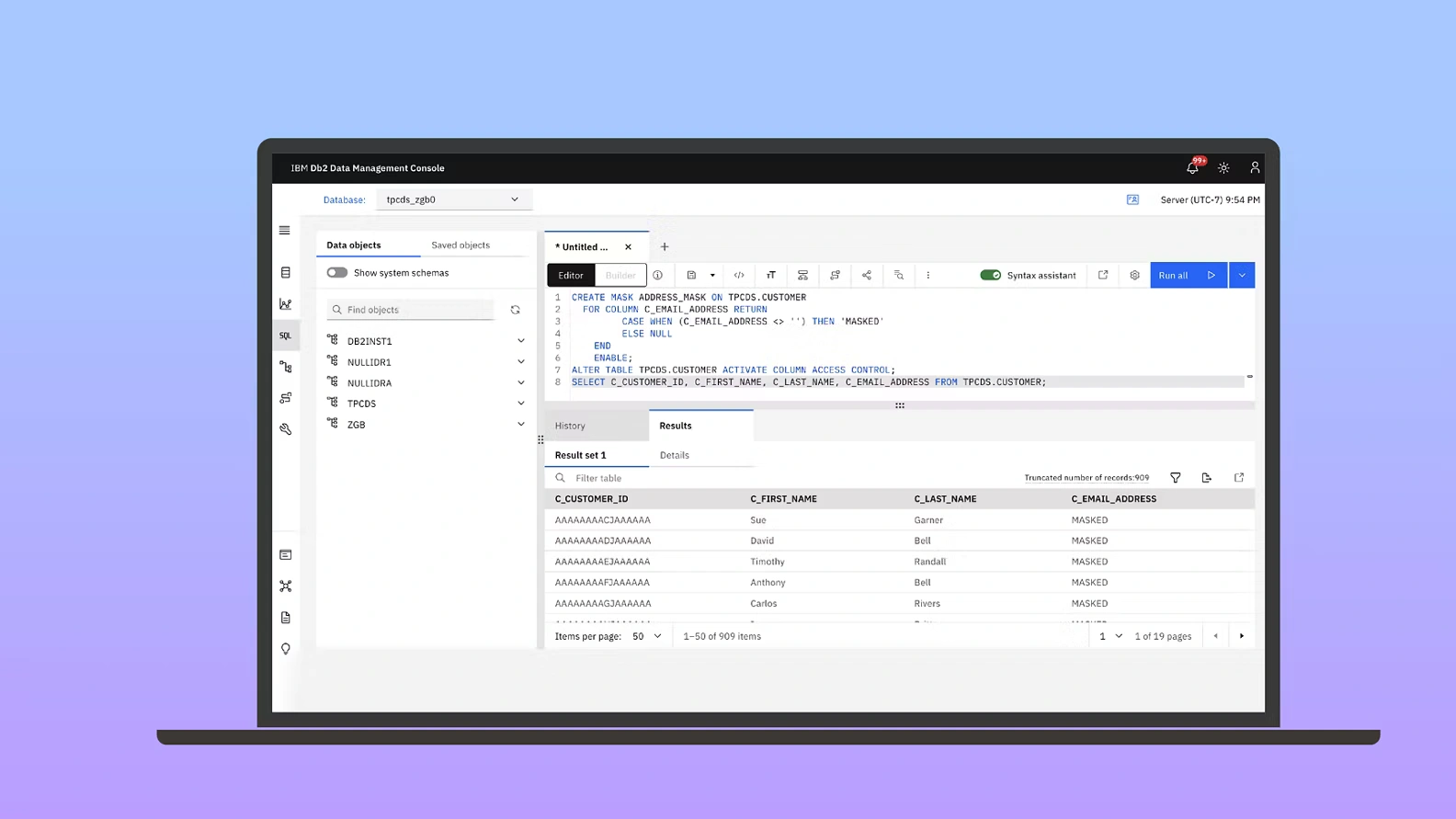The image size is (1456, 819).
Task: Switch to Builder mode
Action: pyautogui.click(x=620, y=275)
